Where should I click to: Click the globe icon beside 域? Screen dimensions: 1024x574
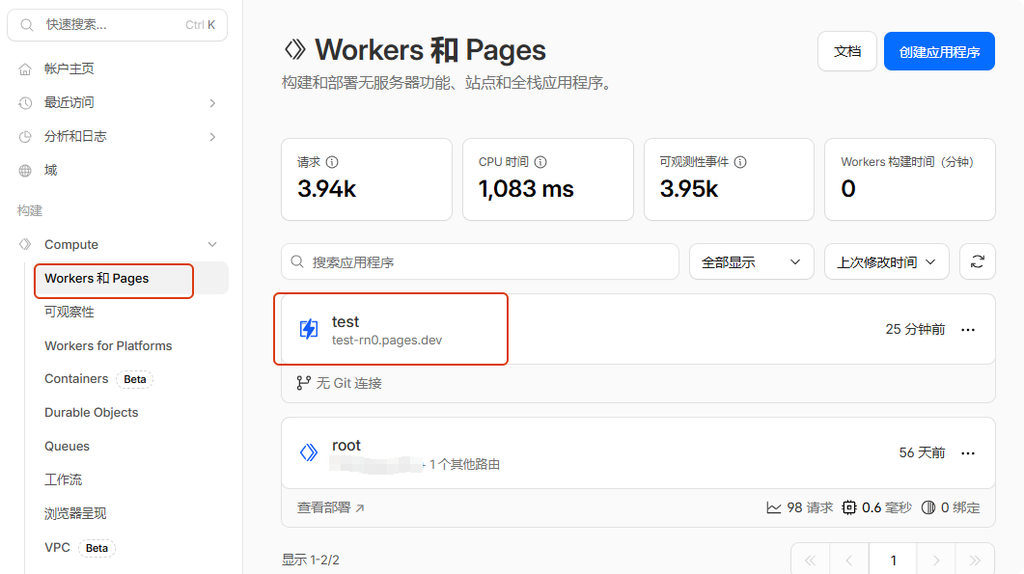click(25, 170)
